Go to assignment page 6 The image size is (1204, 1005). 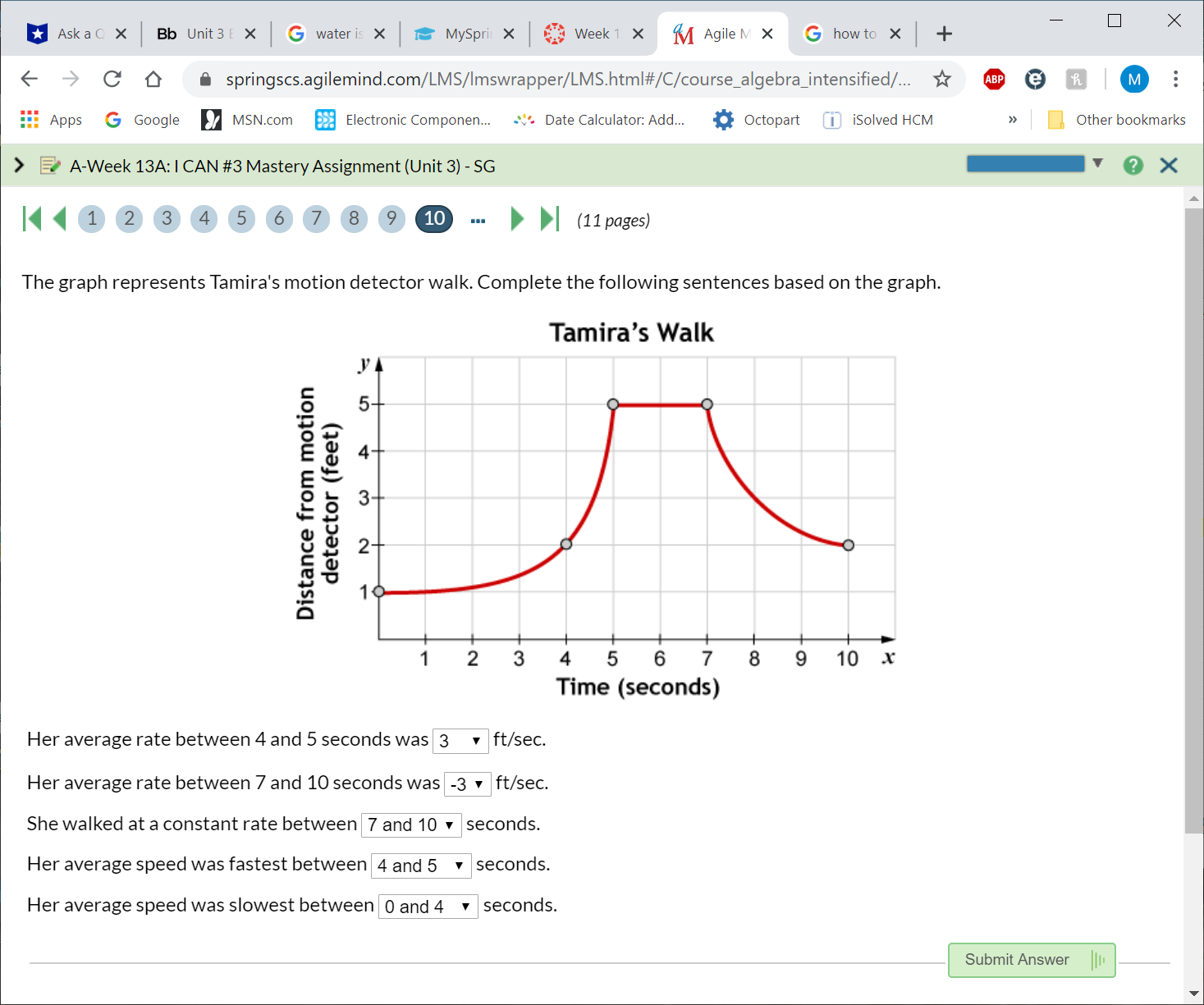coord(279,218)
